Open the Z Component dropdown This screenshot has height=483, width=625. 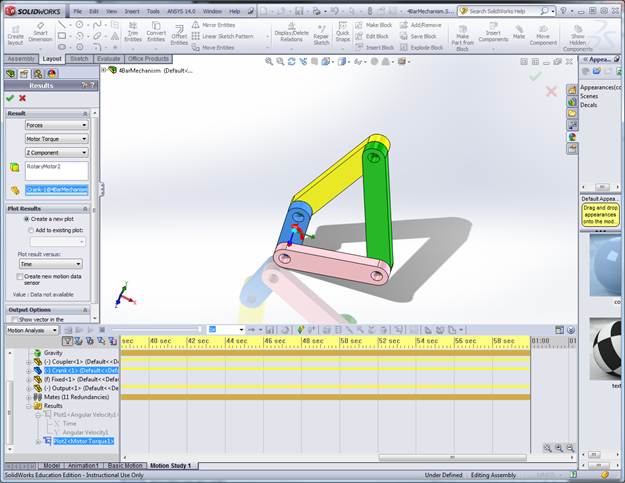point(56,153)
